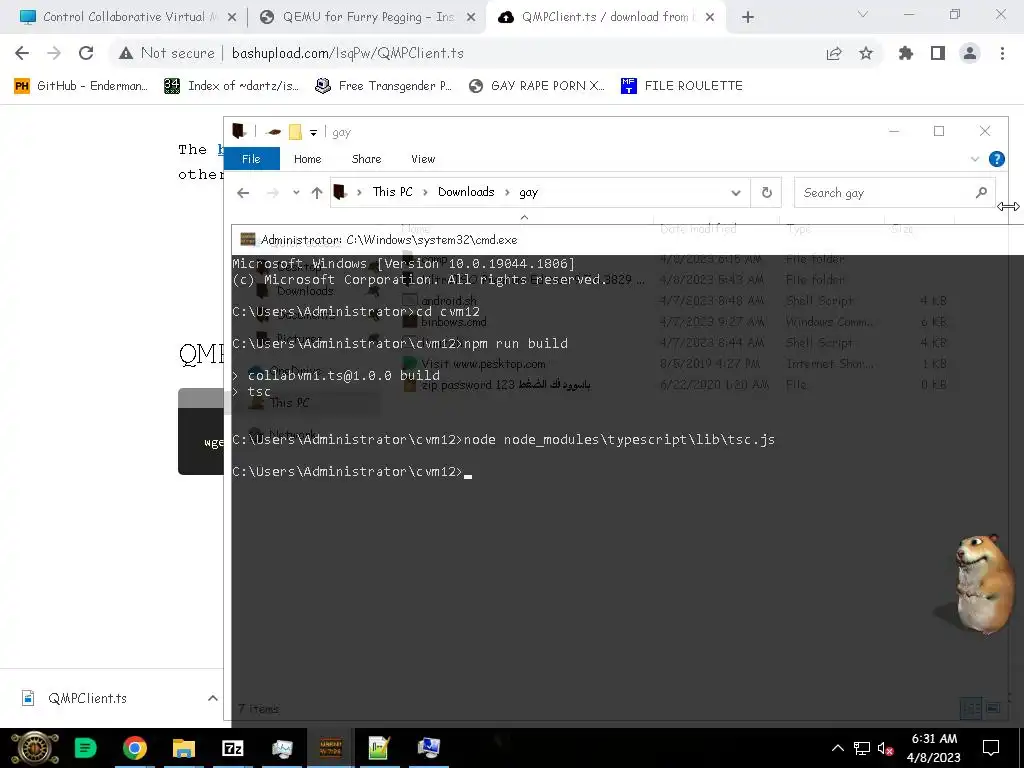
Task: Open the Windows Start button
Action: point(35,748)
